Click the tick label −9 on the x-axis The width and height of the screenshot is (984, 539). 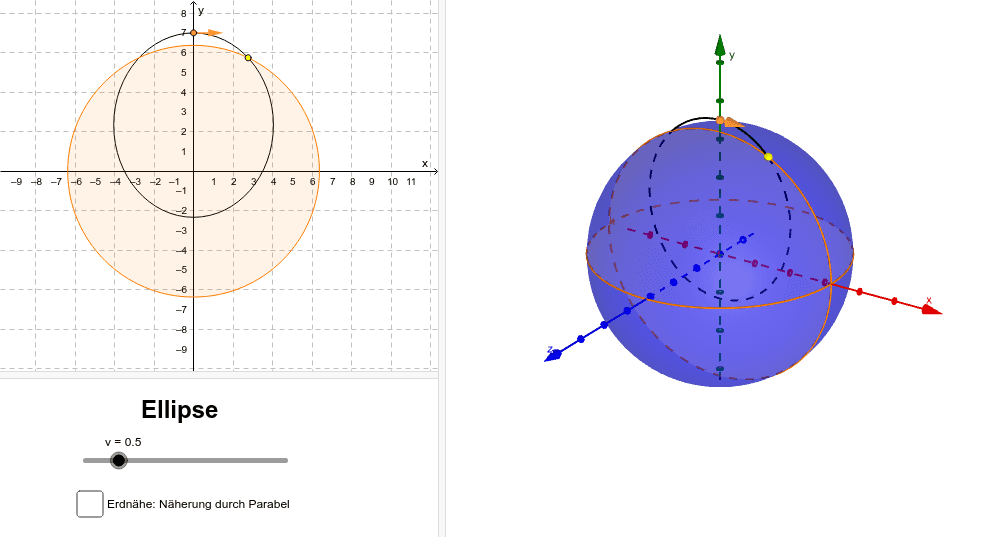pos(16,181)
